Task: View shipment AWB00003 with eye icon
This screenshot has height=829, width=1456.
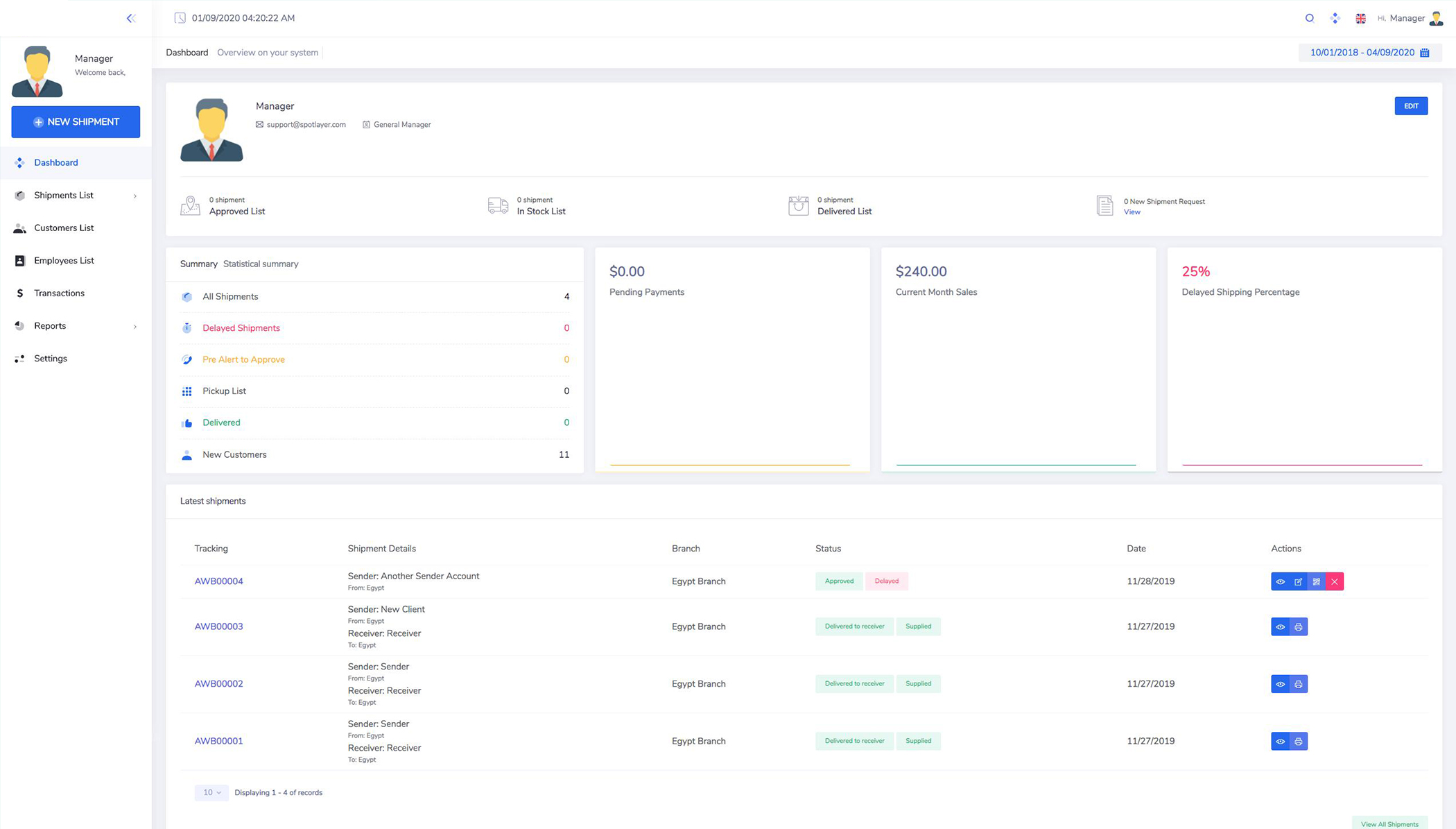Action: [x=1280, y=626]
